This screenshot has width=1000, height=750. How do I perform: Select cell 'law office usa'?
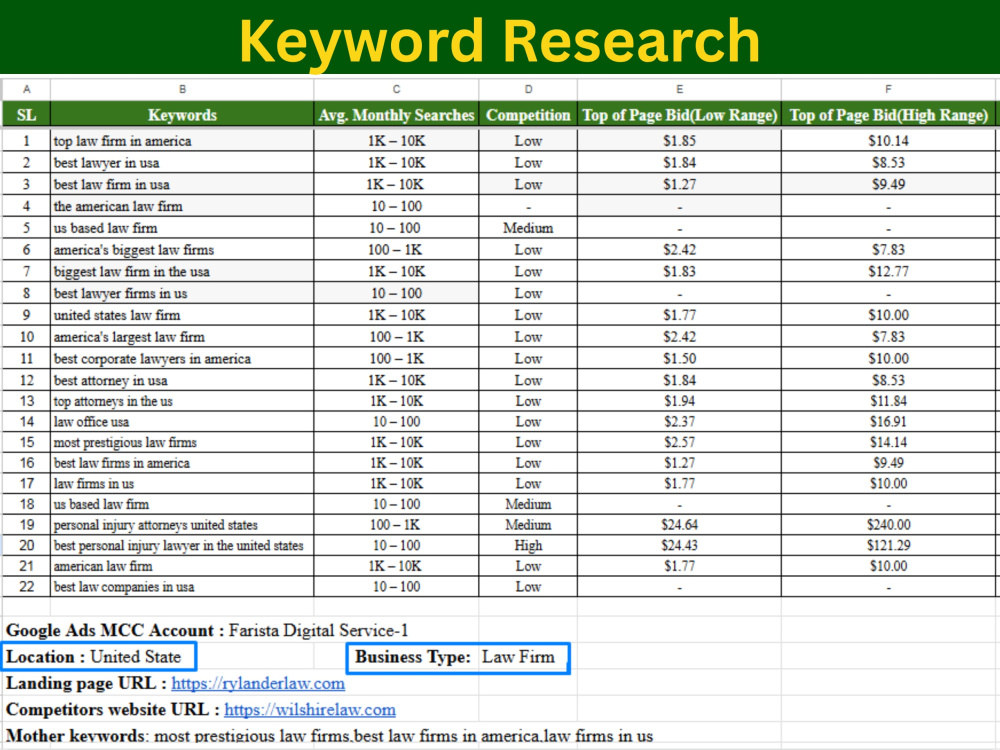182,422
